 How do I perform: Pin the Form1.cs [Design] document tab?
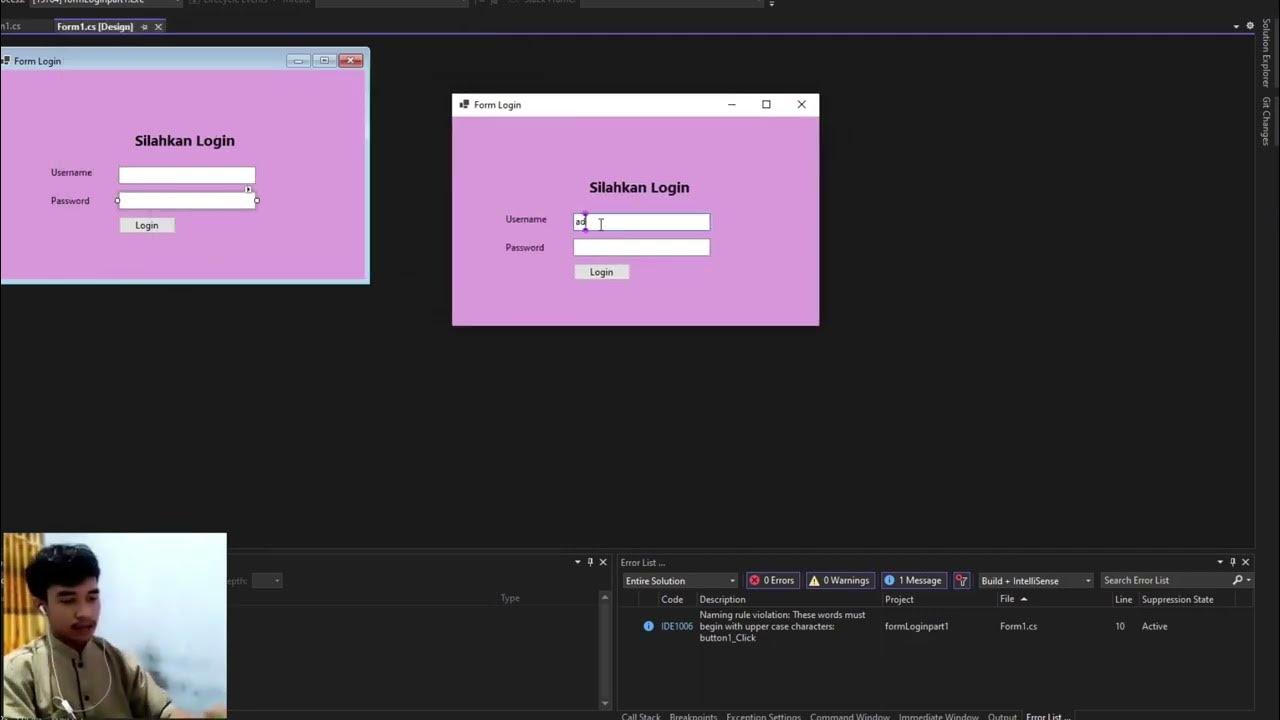pyautogui.click(x=145, y=26)
